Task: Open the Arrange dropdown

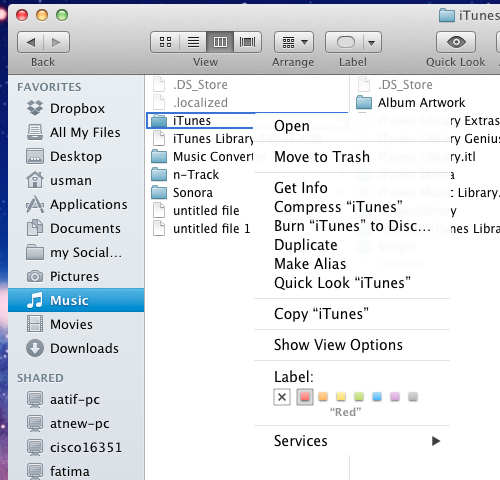Action: [x=294, y=42]
